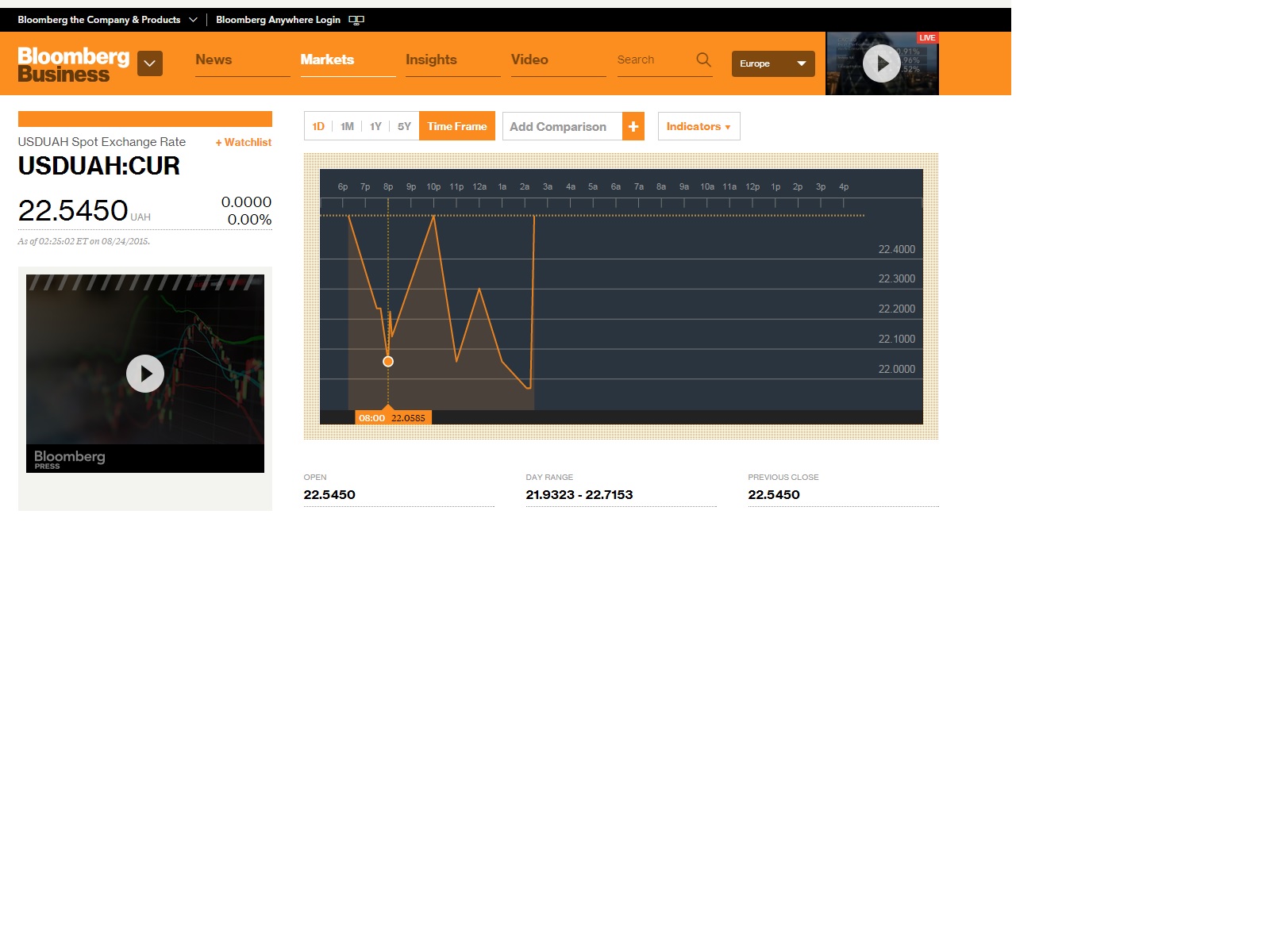
Task: Click the LIVE badge on header video
Action: [927, 38]
